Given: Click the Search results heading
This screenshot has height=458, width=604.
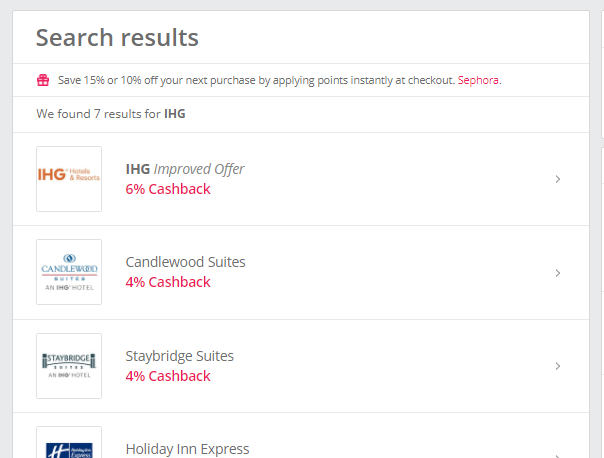Looking at the screenshot, I should 117,38.
